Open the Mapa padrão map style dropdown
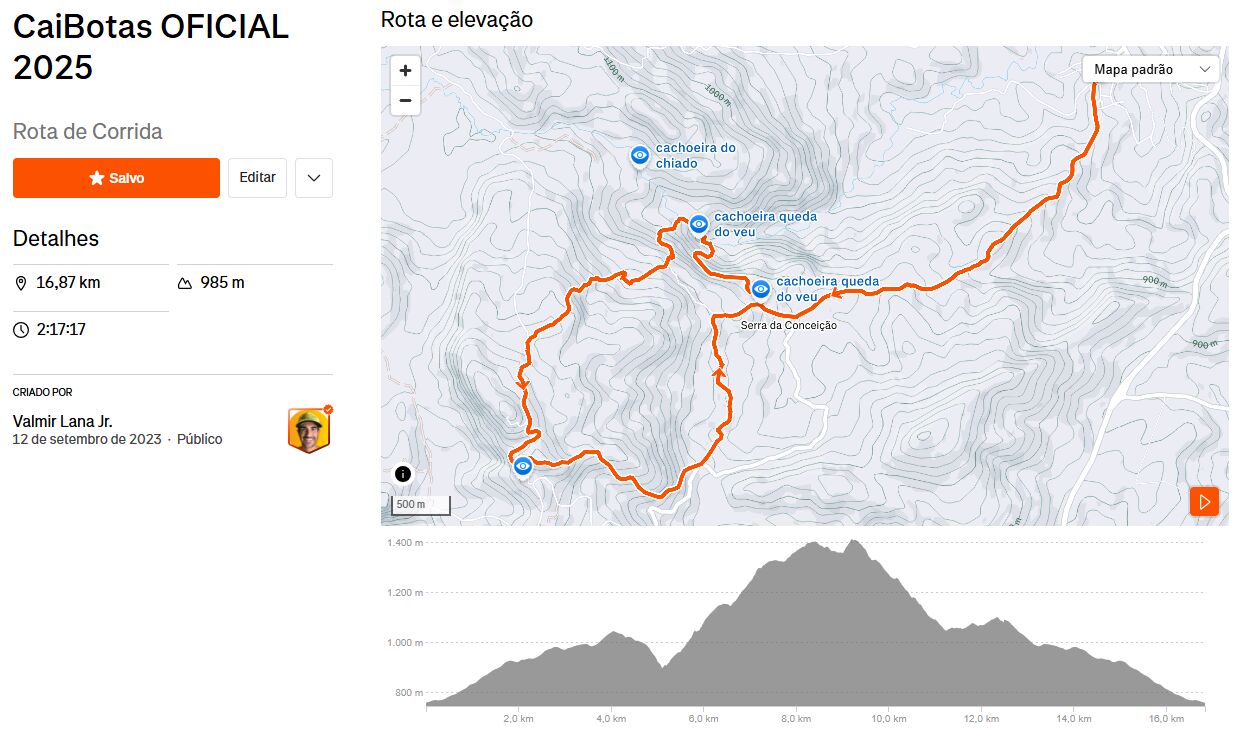 coord(1152,69)
